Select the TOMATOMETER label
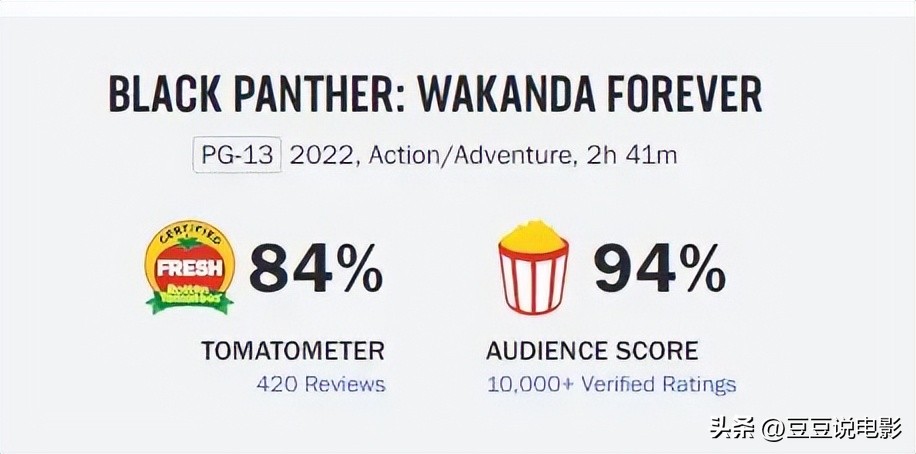The width and height of the screenshot is (916, 454). (x=292, y=351)
